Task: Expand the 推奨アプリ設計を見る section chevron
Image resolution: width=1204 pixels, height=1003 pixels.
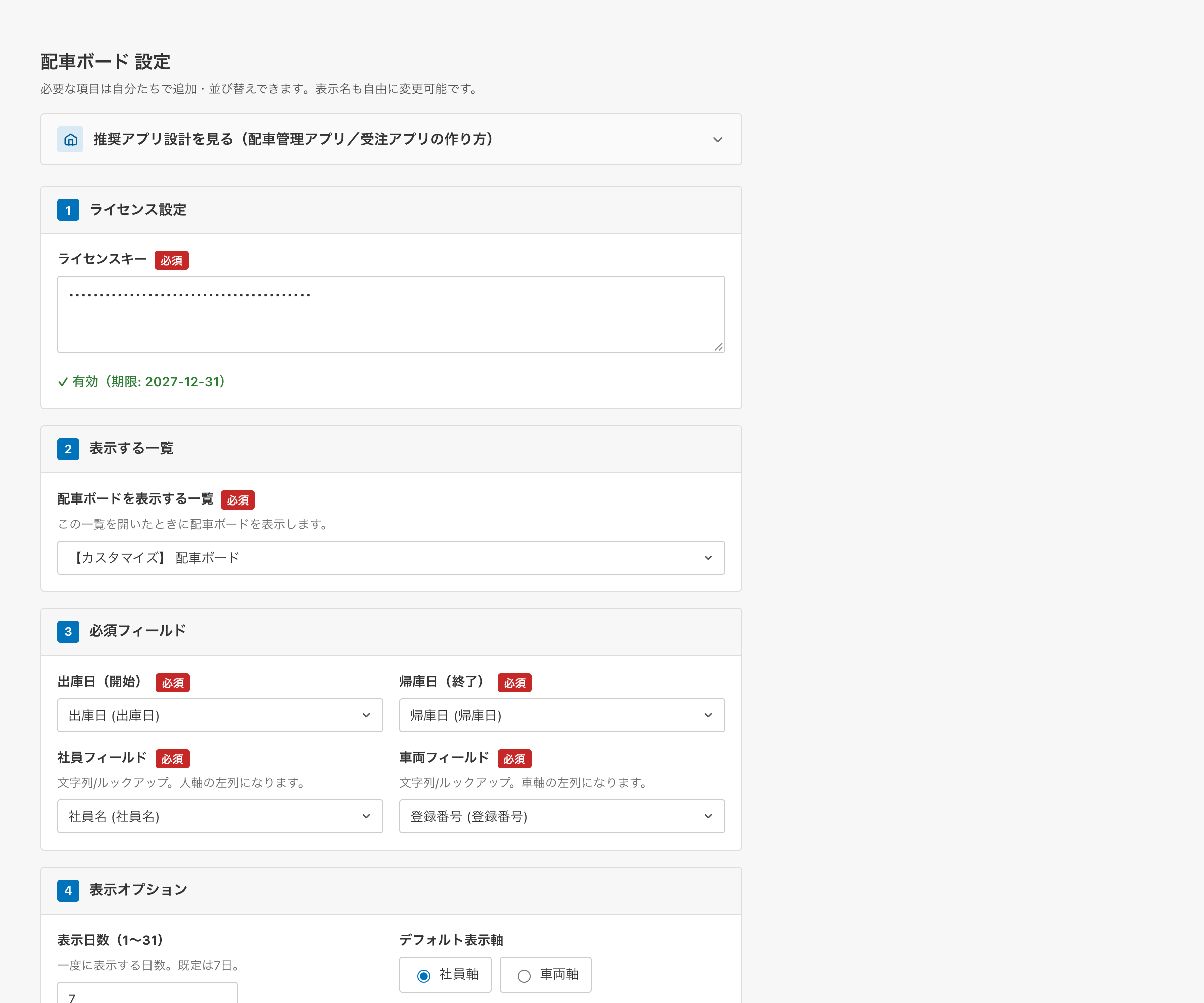Action: 717,140
